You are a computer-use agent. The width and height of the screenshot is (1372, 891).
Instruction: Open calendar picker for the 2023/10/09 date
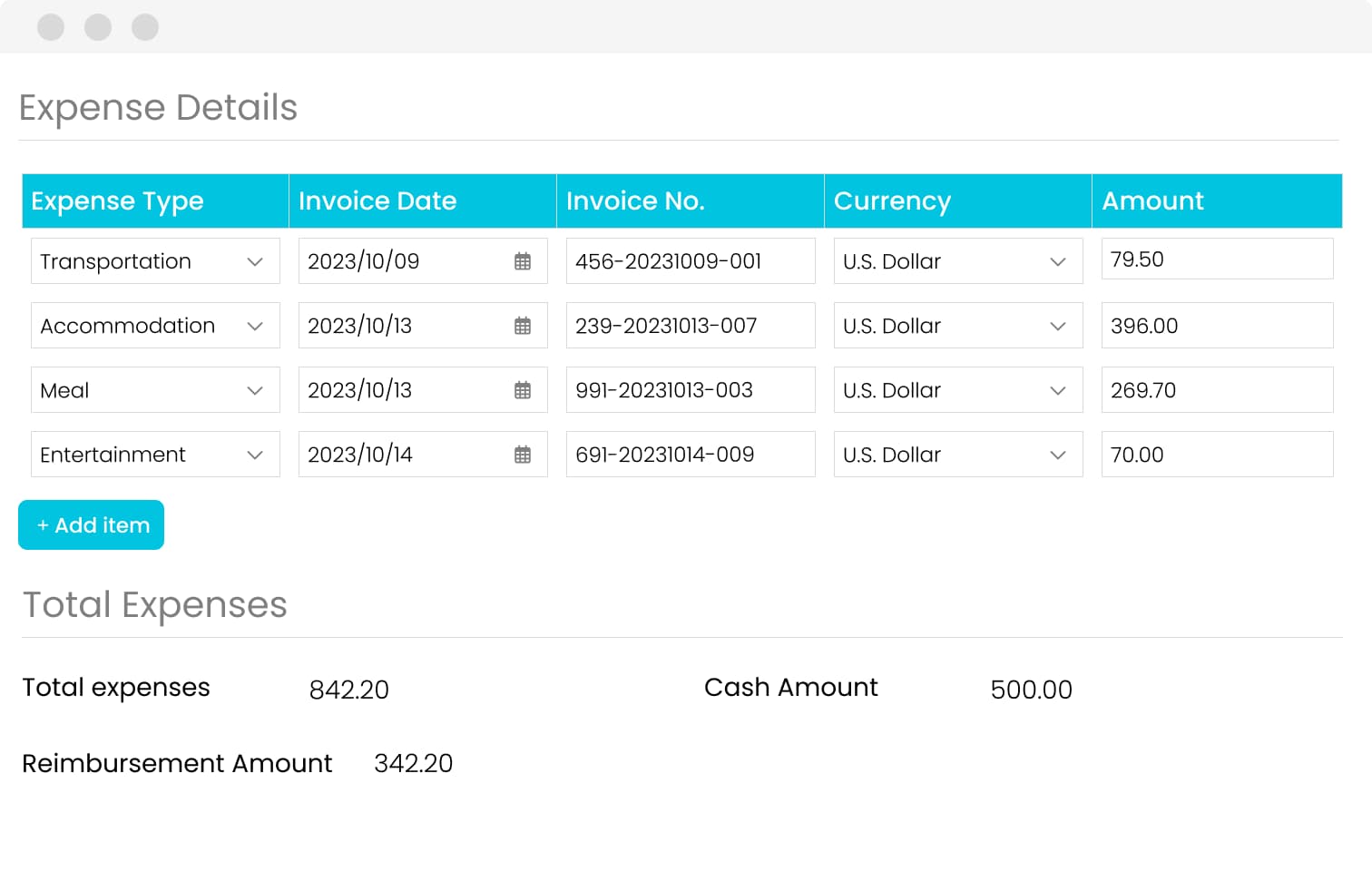tap(523, 261)
